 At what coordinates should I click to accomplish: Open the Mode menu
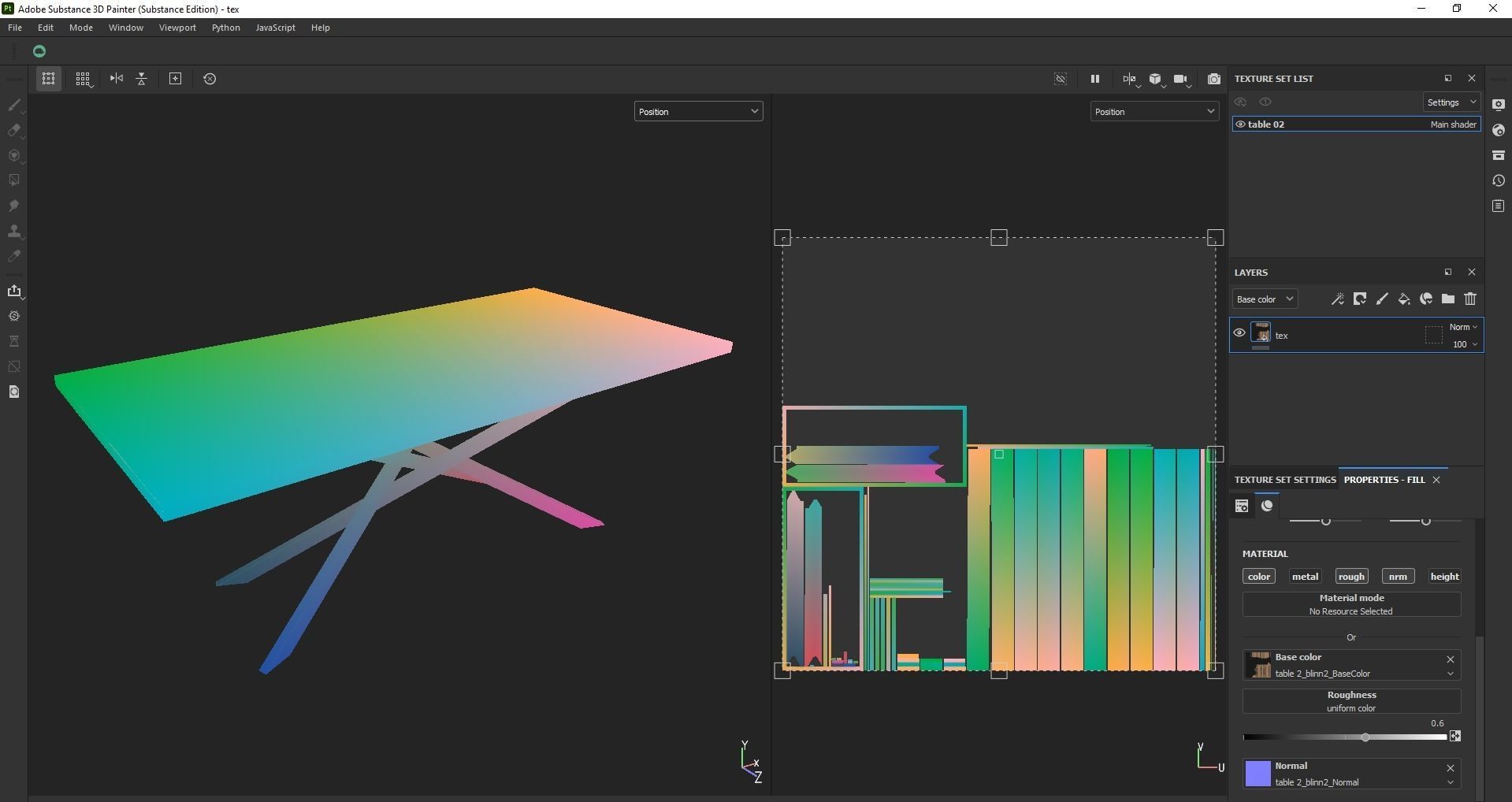pyautogui.click(x=81, y=28)
